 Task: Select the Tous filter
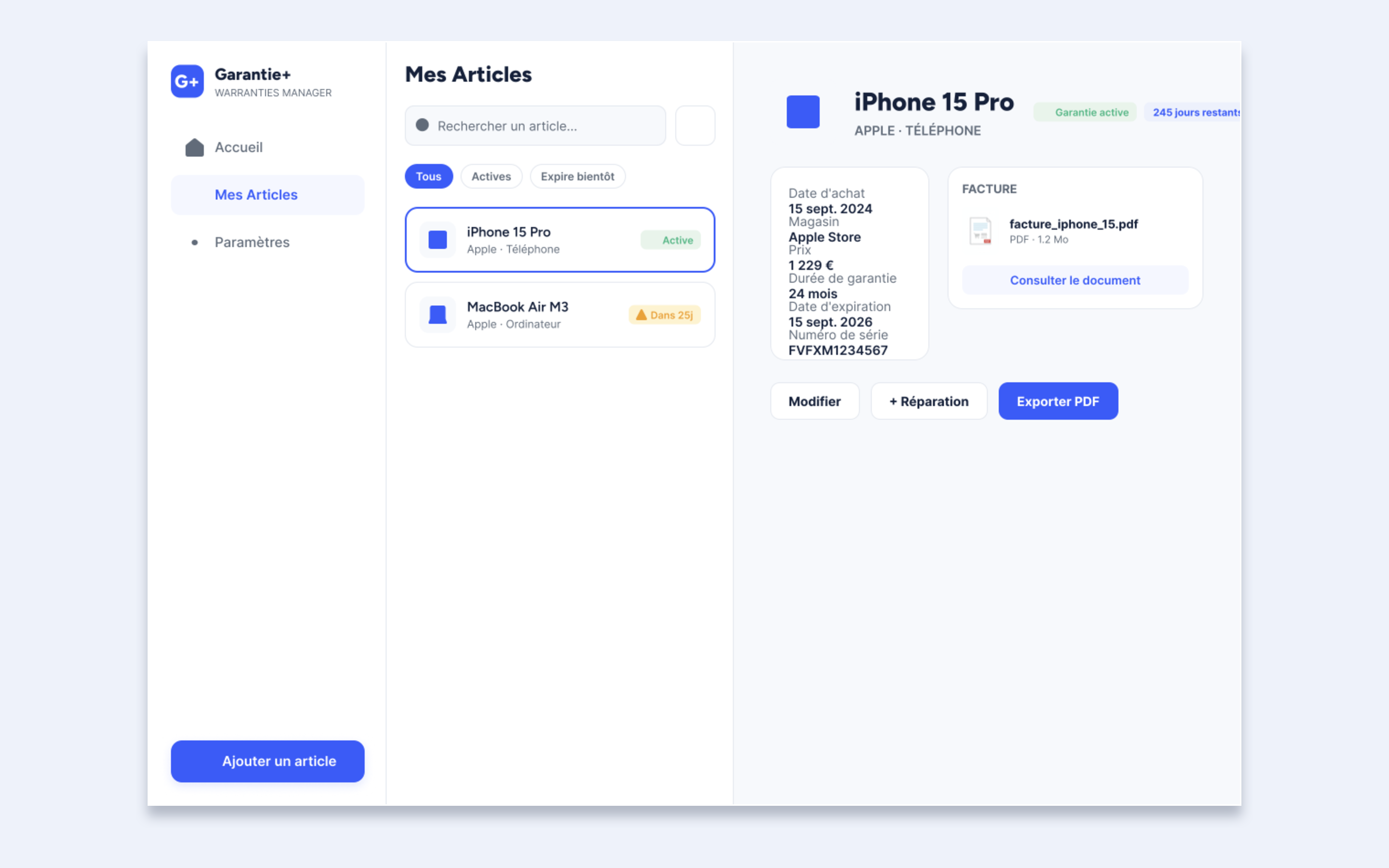(429, 176)
